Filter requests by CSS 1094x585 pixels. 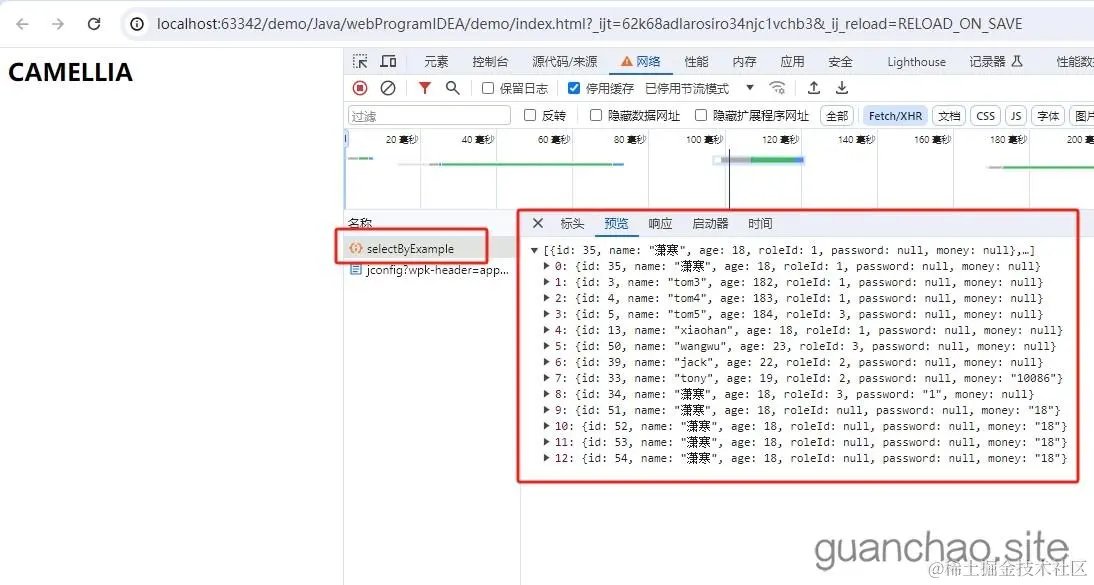pyautogui.click(x=985, y=116)
